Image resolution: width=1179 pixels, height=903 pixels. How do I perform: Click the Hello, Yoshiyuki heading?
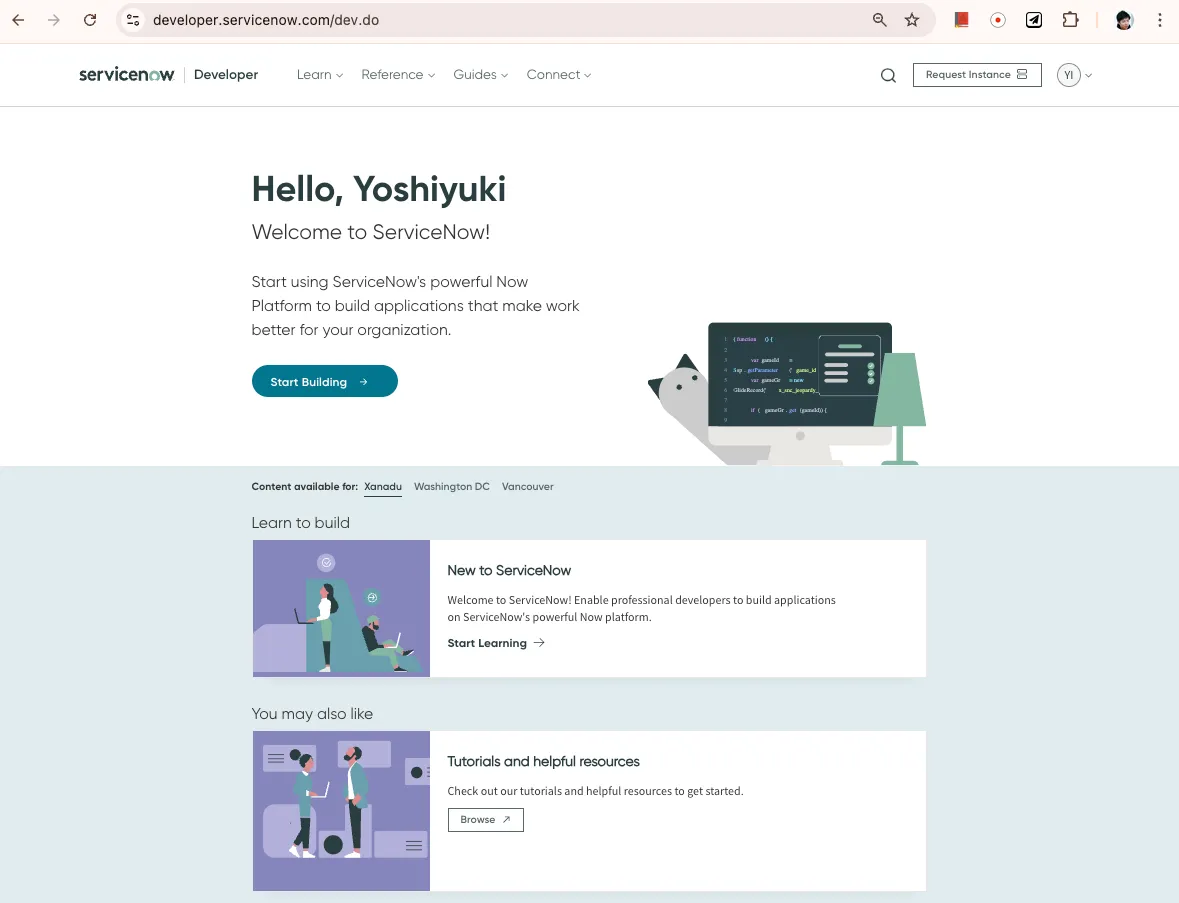coord(378,189)
